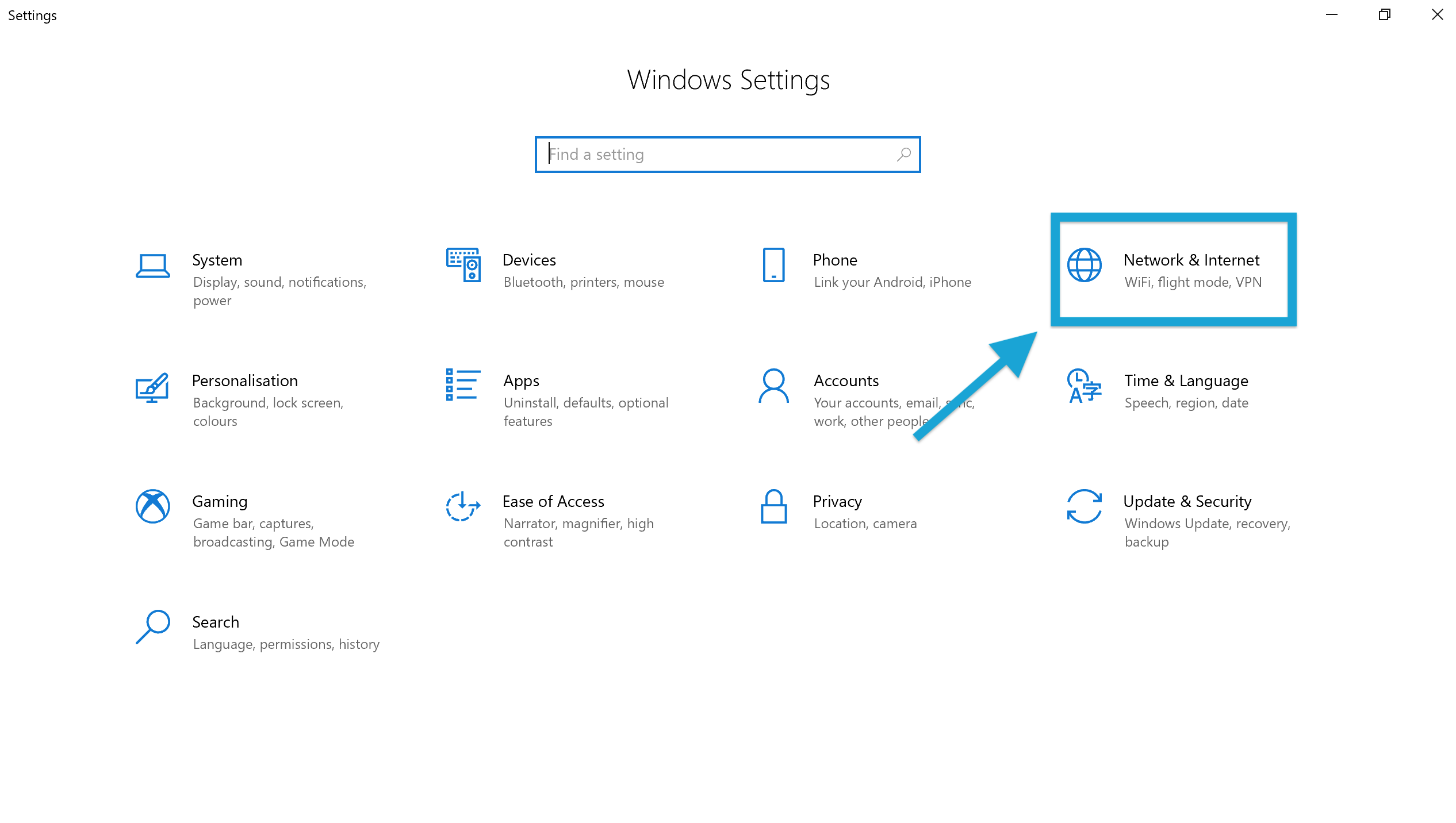Open the Personalisation heading

tap(245, 381)
